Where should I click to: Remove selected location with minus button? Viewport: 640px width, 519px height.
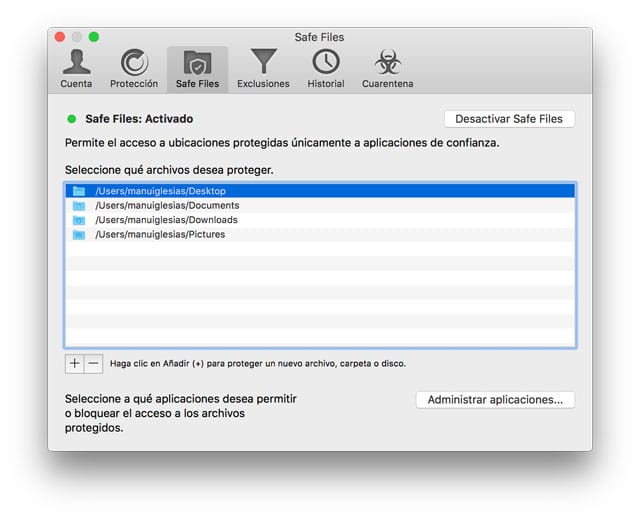pos(93,364)
